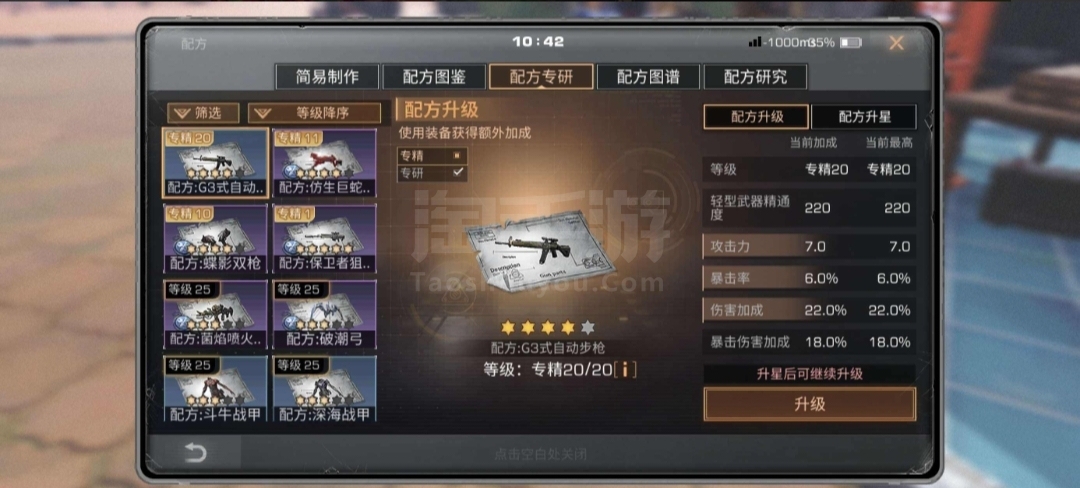This screenshot has height=488, width=1080.
Task: Choose the 保卫者狙 recipe icon
Action: [324, 239]
